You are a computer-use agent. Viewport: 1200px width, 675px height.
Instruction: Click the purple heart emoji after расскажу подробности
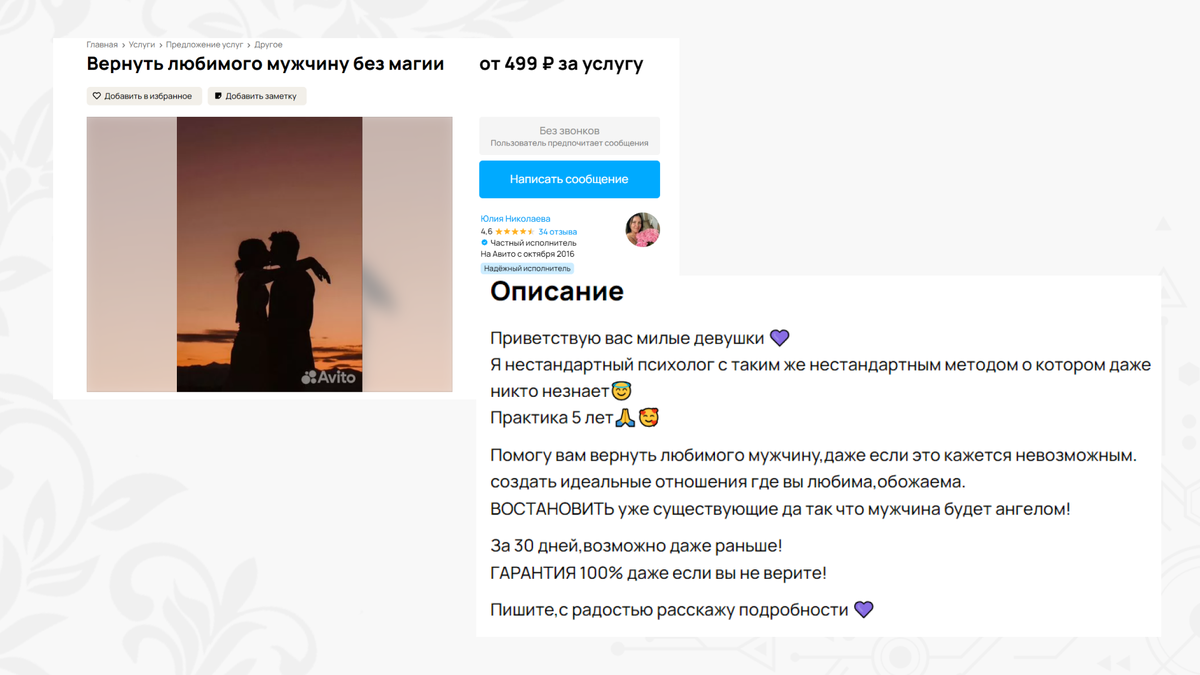pos(864,609)
